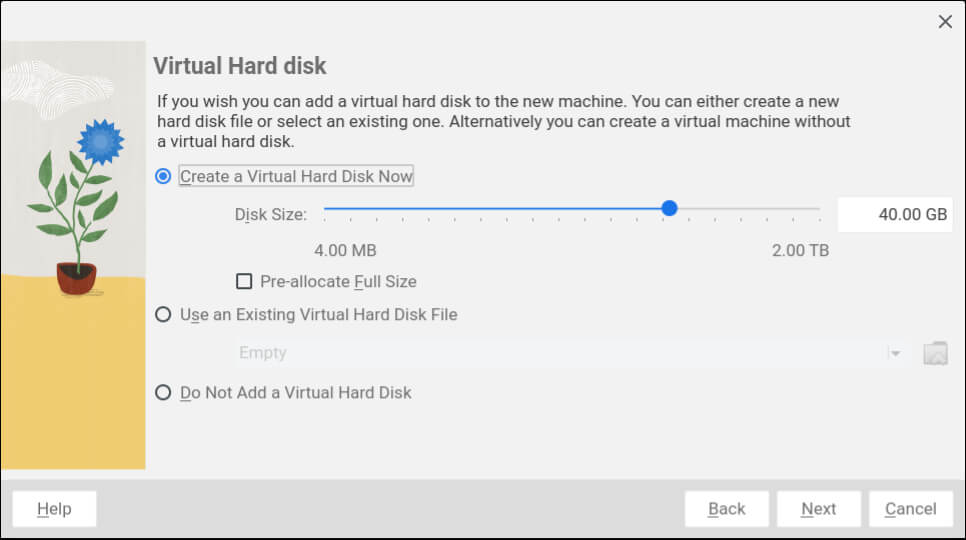Click the 4.00 MB minimum size label
This screenshot has width=966, height=540.
(345, 250)
